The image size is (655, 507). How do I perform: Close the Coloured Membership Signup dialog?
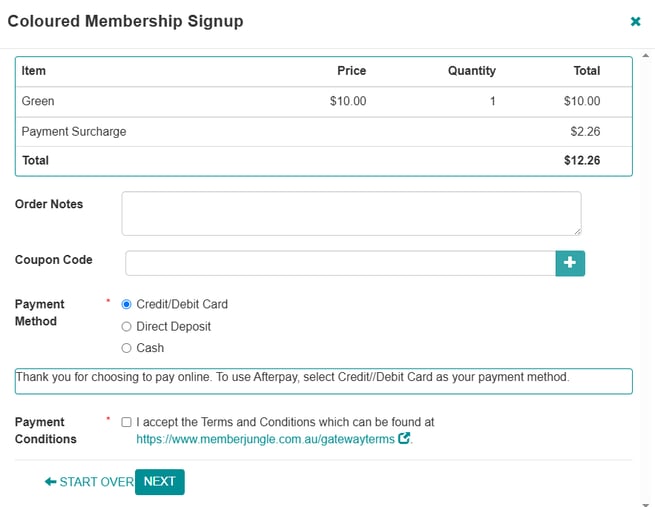(635, 21)
